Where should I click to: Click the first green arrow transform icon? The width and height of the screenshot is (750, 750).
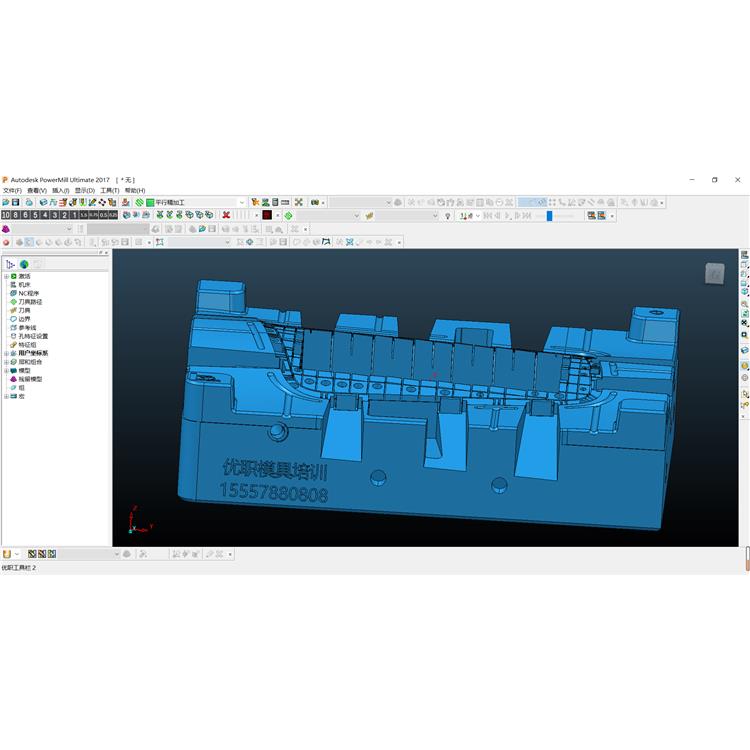point(160,215)
